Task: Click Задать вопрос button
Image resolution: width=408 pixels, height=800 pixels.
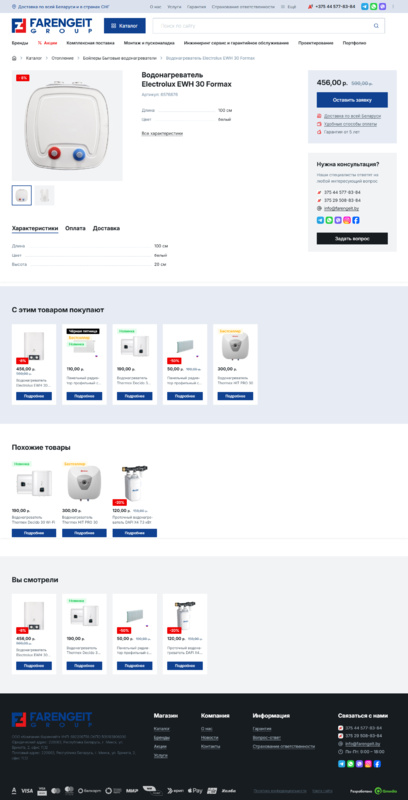Action: pyautogui.click(x=352, y=238)
